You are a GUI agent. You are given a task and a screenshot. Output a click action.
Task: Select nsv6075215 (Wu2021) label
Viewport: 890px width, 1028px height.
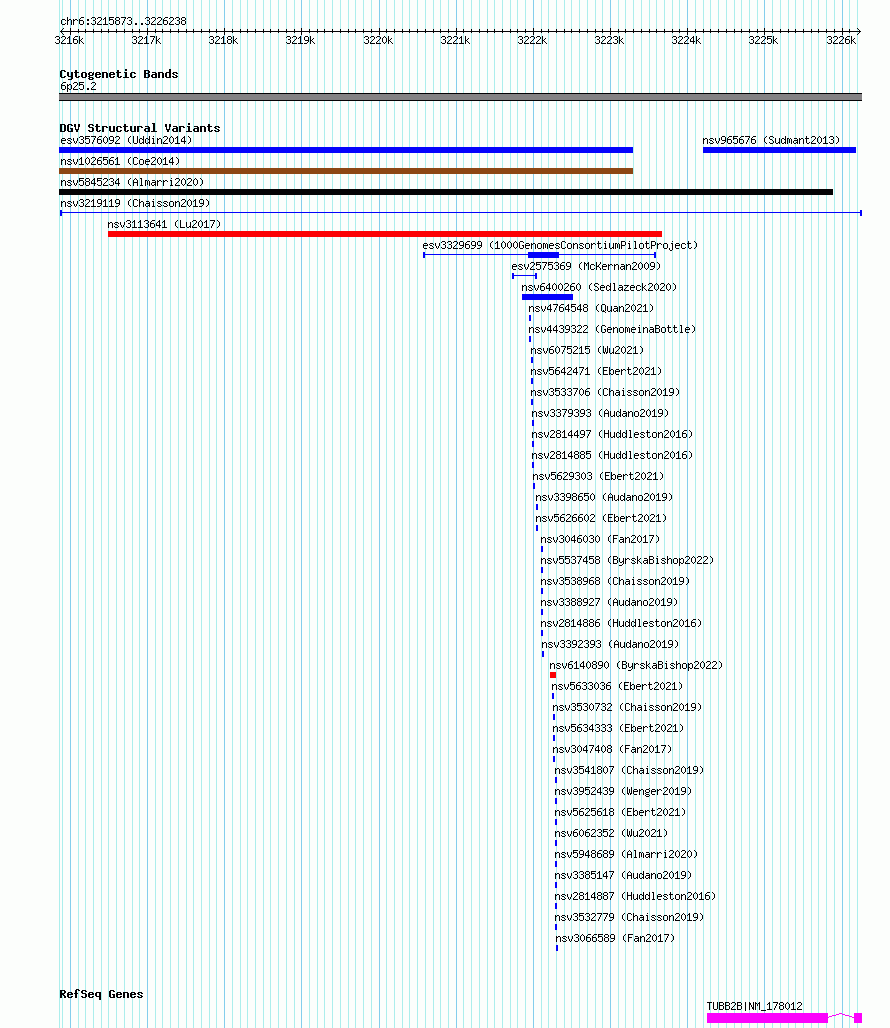pos(587,350)
